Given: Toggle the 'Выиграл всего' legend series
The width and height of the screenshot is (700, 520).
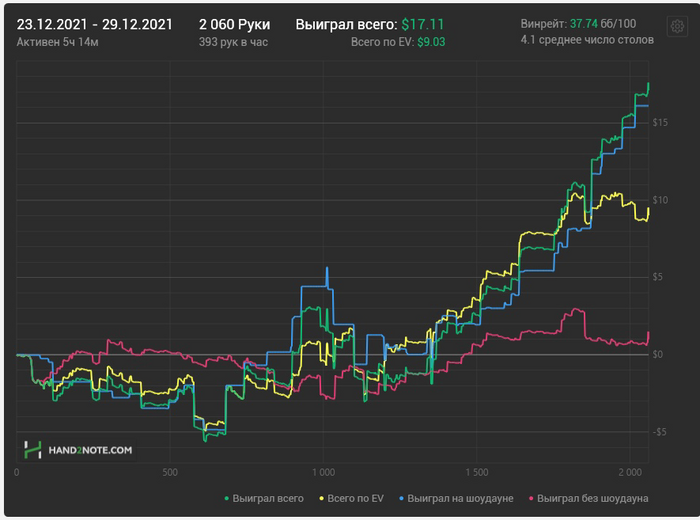Looking at the screenshot, I should point(264,498).
